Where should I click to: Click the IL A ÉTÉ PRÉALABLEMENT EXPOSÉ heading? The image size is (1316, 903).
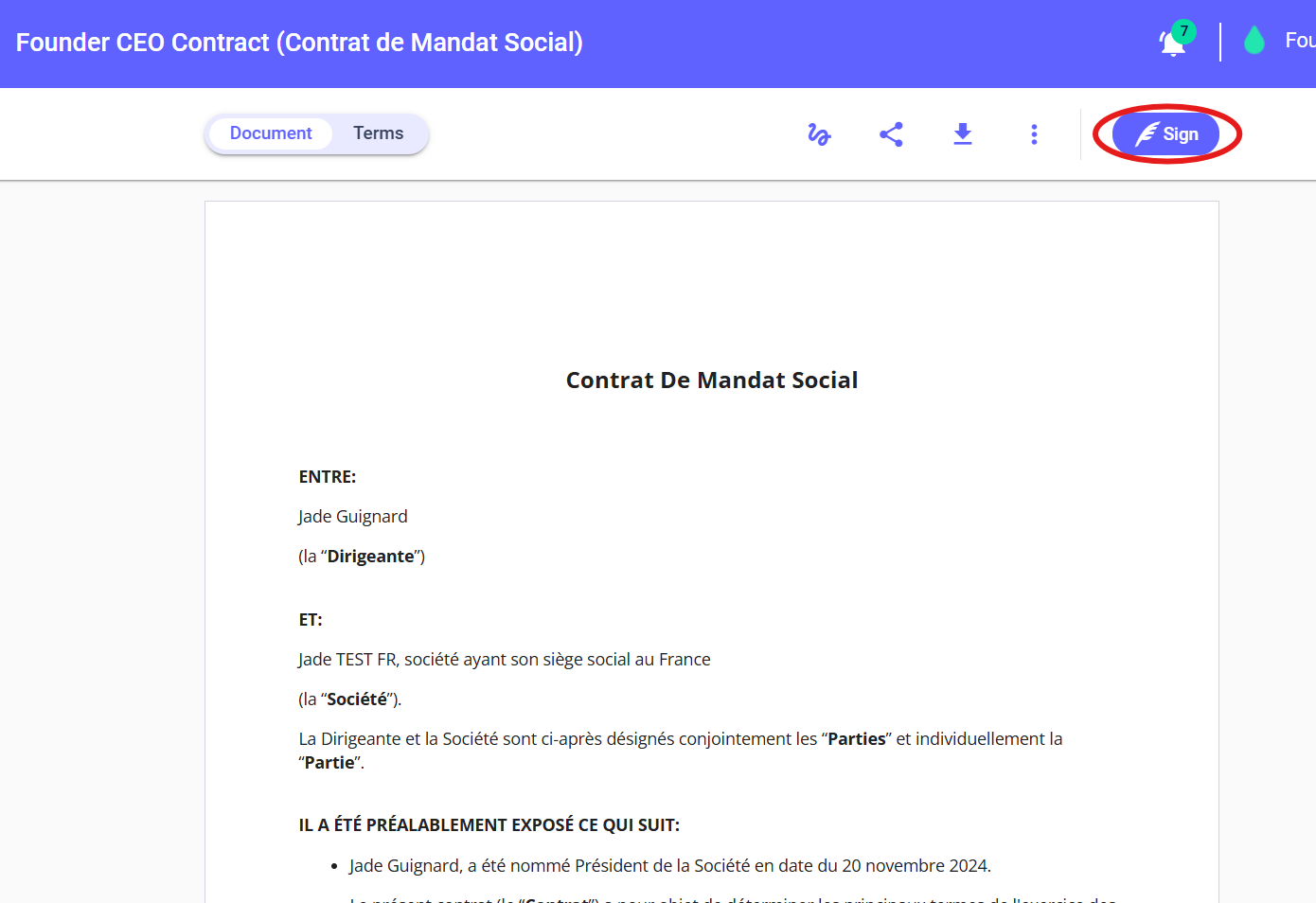pyautogui.click(x=489, y=825)
